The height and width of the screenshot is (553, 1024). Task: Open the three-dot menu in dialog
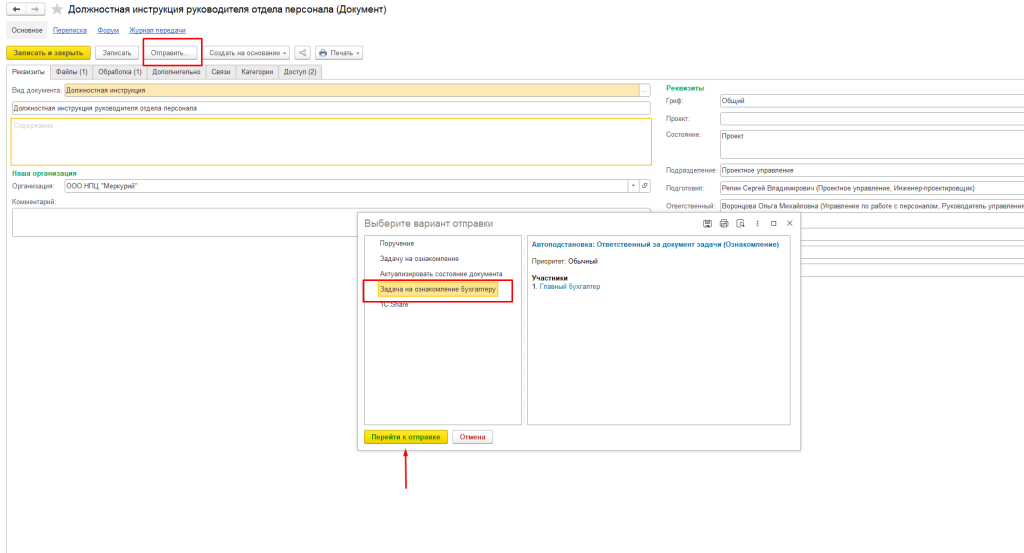(x=757, y=223)
